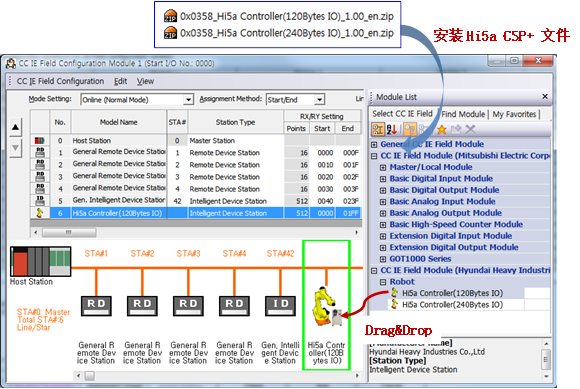Click the A-Z sort icon in Module List

pyautogui.click(x=392, y=129)
